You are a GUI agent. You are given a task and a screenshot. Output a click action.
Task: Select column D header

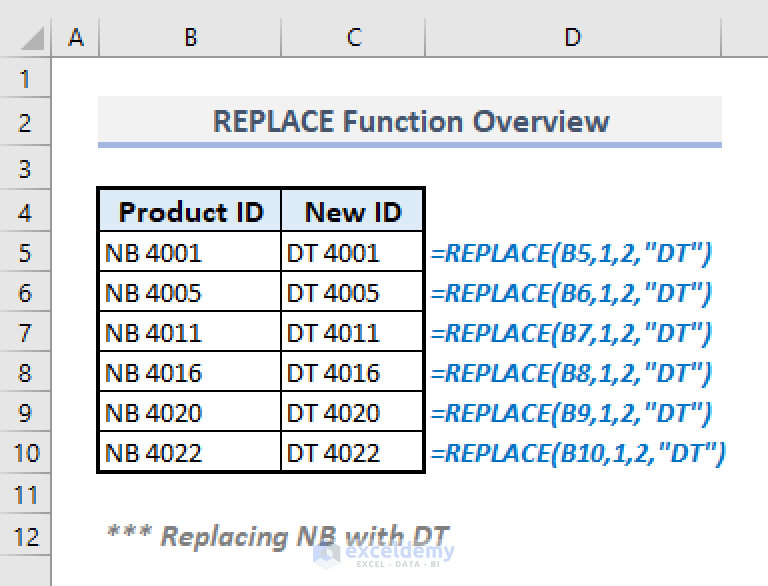(x=573, y=38)
